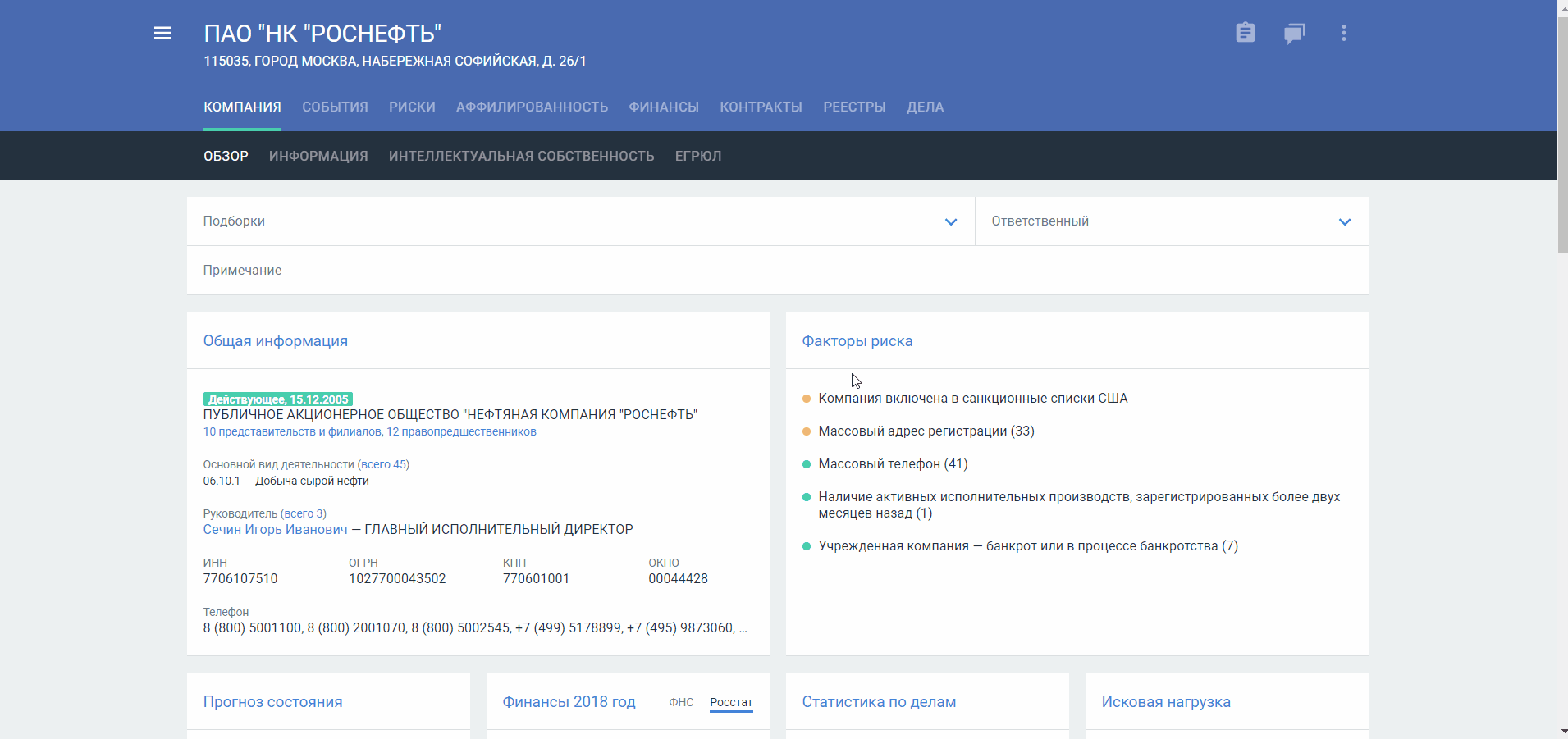Open the Исковая нагрузка card link
The image size is (1568, 739).
[x=1166, y=702]
